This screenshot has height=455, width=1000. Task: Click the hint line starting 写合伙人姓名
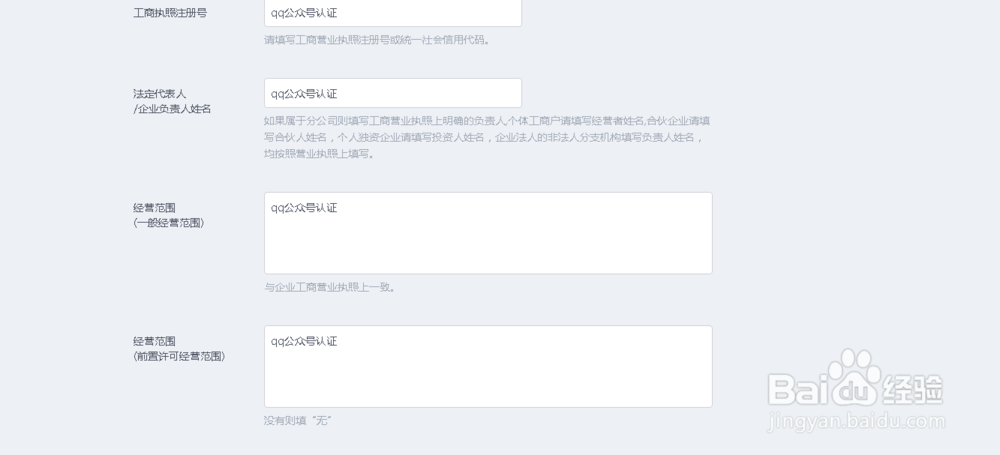(x=484, y=137)
